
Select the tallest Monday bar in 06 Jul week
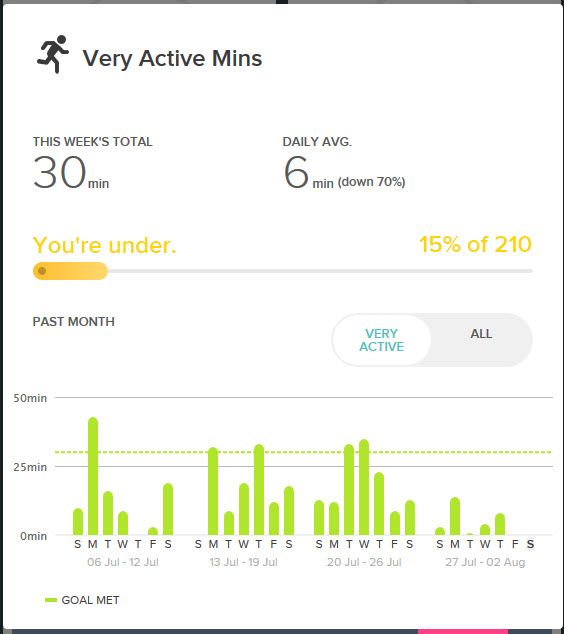click(93, 476)
